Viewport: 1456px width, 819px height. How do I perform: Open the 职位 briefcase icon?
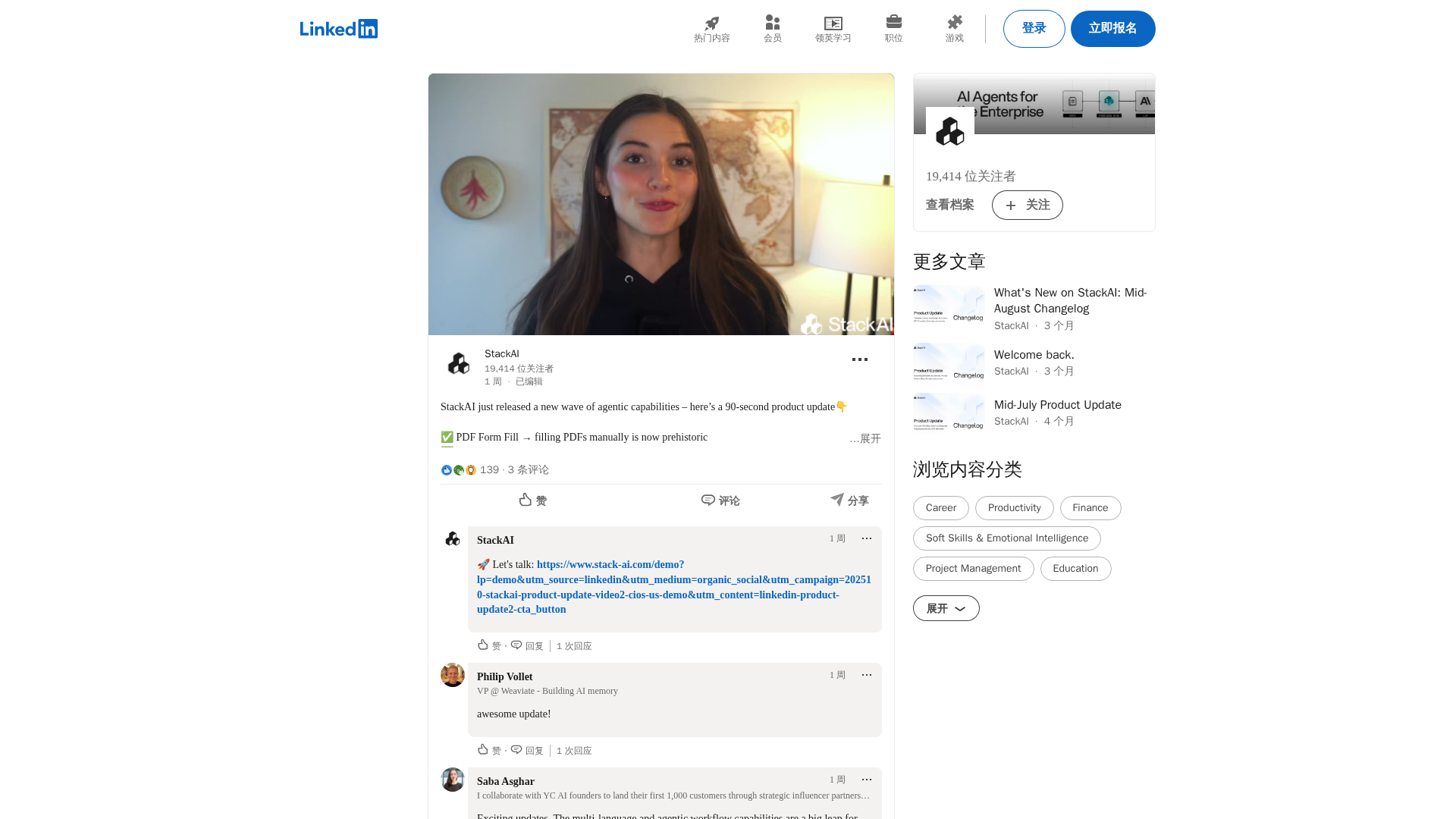click(893, 22)
